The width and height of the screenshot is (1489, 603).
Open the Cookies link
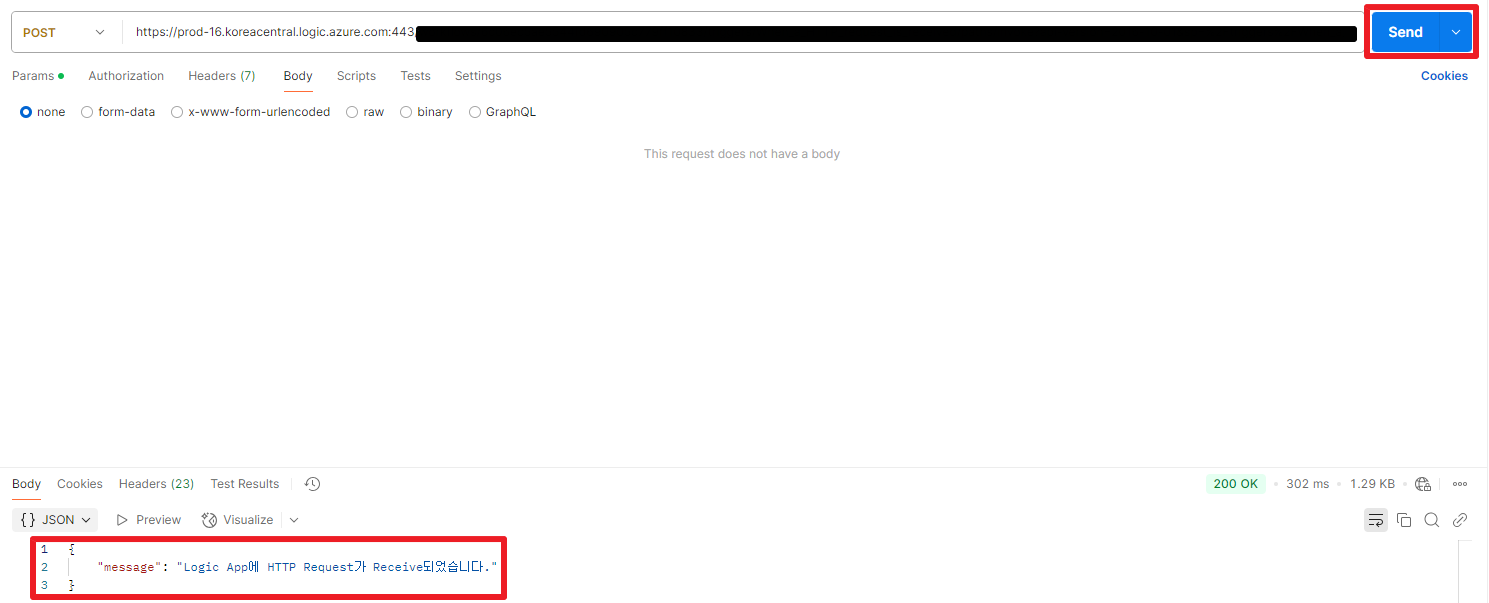coord(1444,76)
